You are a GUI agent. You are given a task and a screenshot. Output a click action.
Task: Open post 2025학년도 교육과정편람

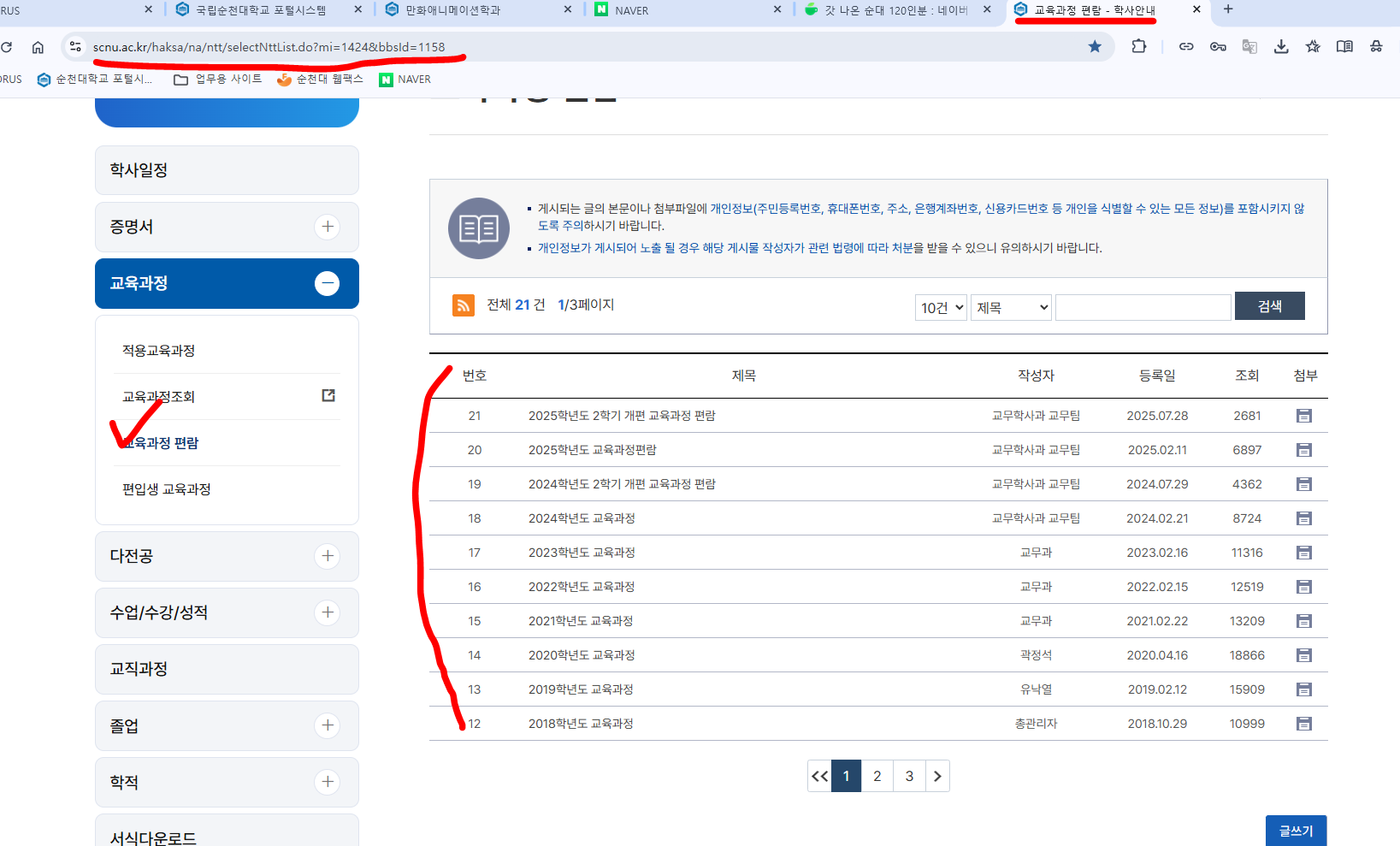(592, 450)
